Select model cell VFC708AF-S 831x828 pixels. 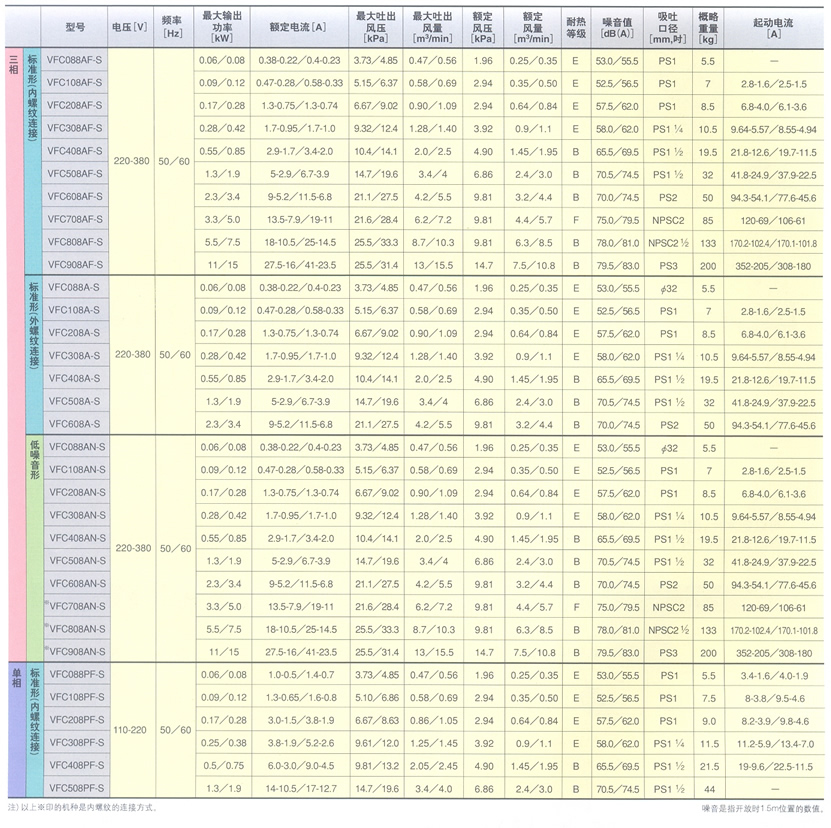coord(75,219)
